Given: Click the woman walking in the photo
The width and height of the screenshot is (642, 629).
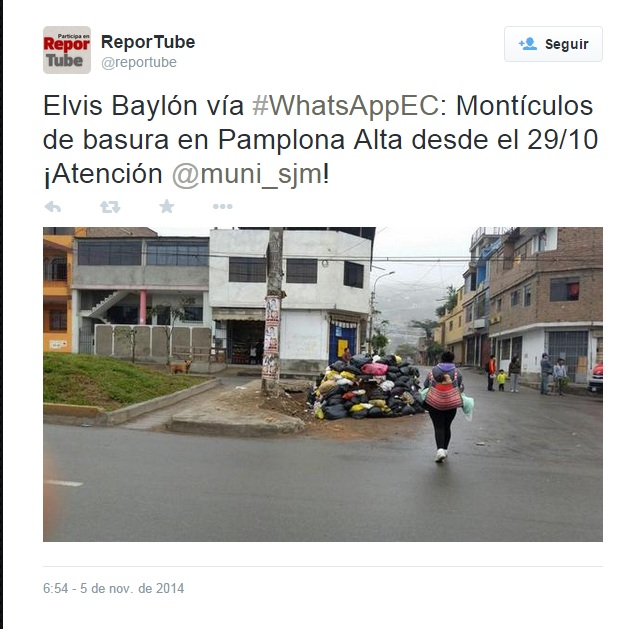Looking at the screenshot, I should [445, 405].
